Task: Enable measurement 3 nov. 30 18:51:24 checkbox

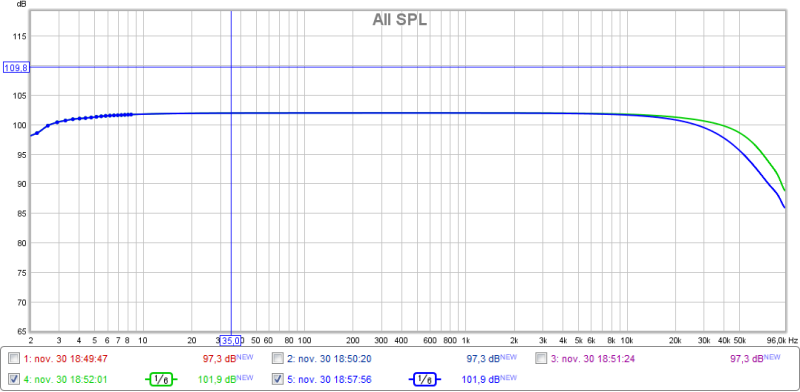Action: [541, 358]
